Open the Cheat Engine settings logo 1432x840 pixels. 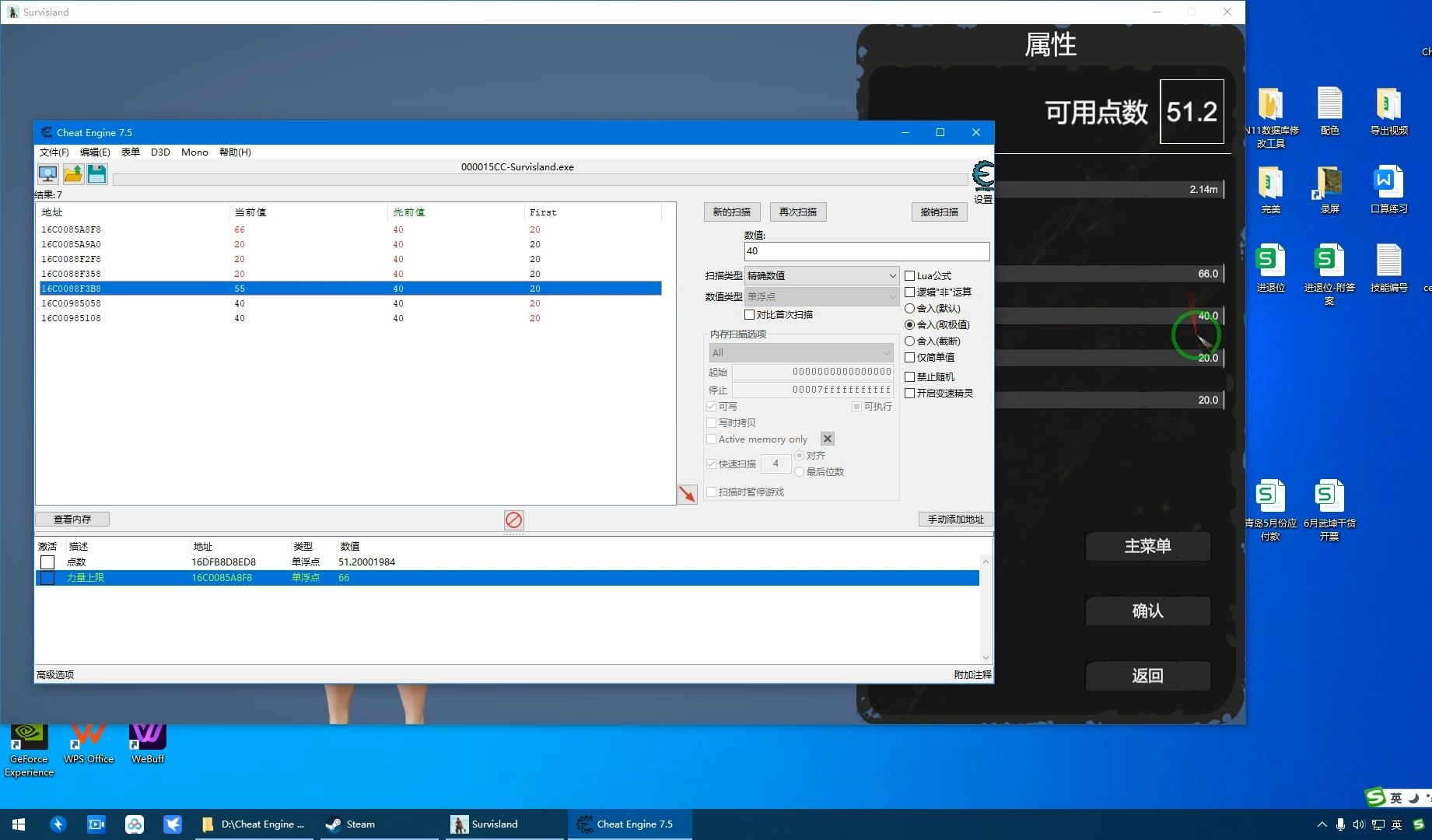(983, 176)
